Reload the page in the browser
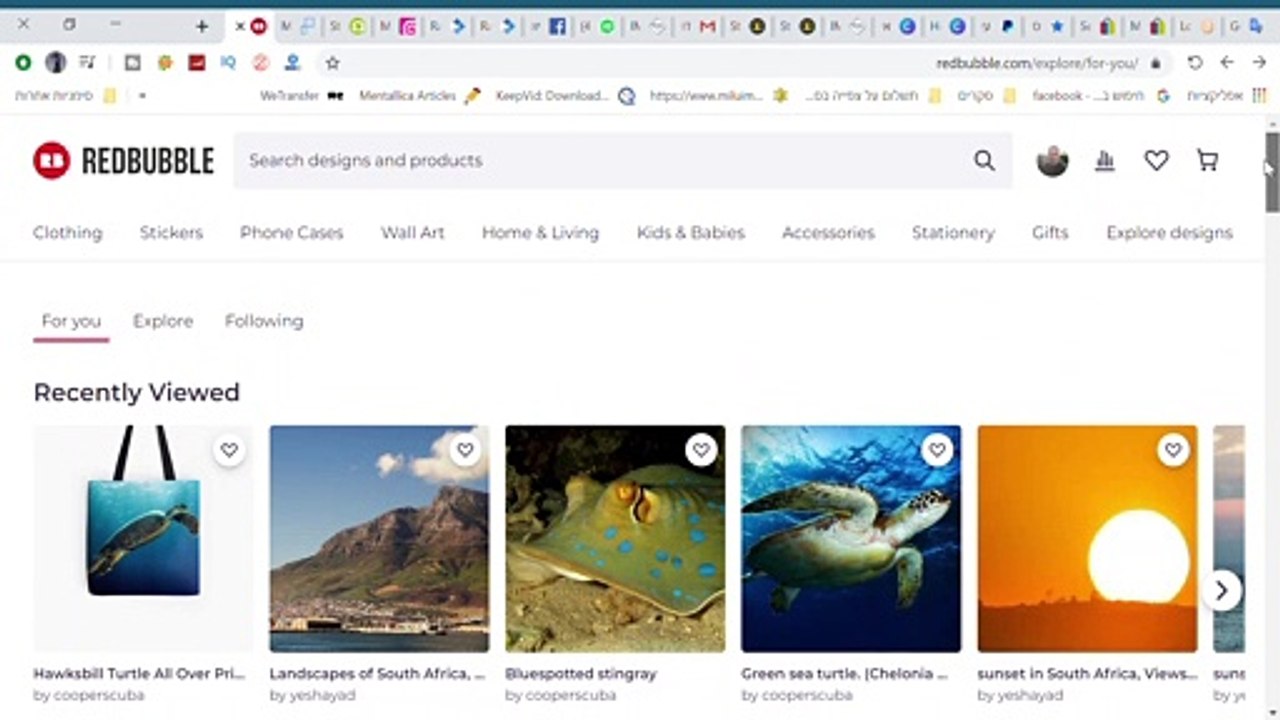This screenshot has width=1280, height=720. 1195,63
